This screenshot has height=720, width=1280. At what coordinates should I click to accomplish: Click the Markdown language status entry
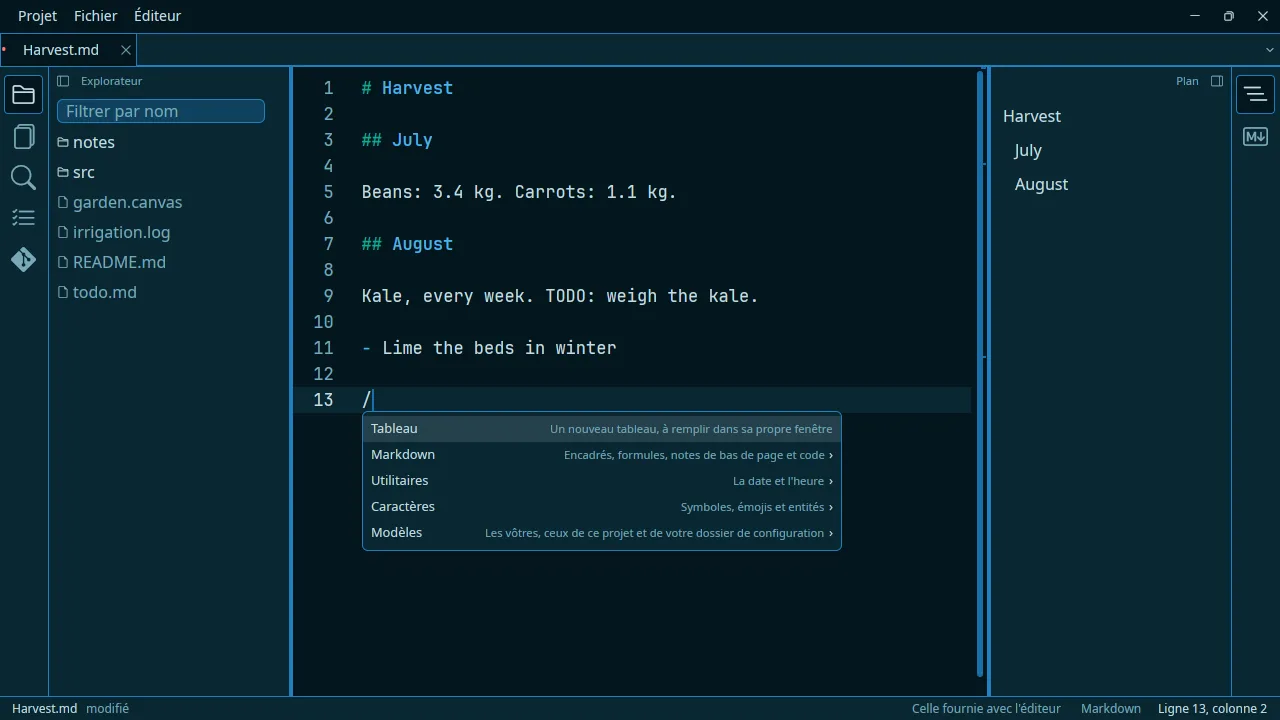point(1111,708)
